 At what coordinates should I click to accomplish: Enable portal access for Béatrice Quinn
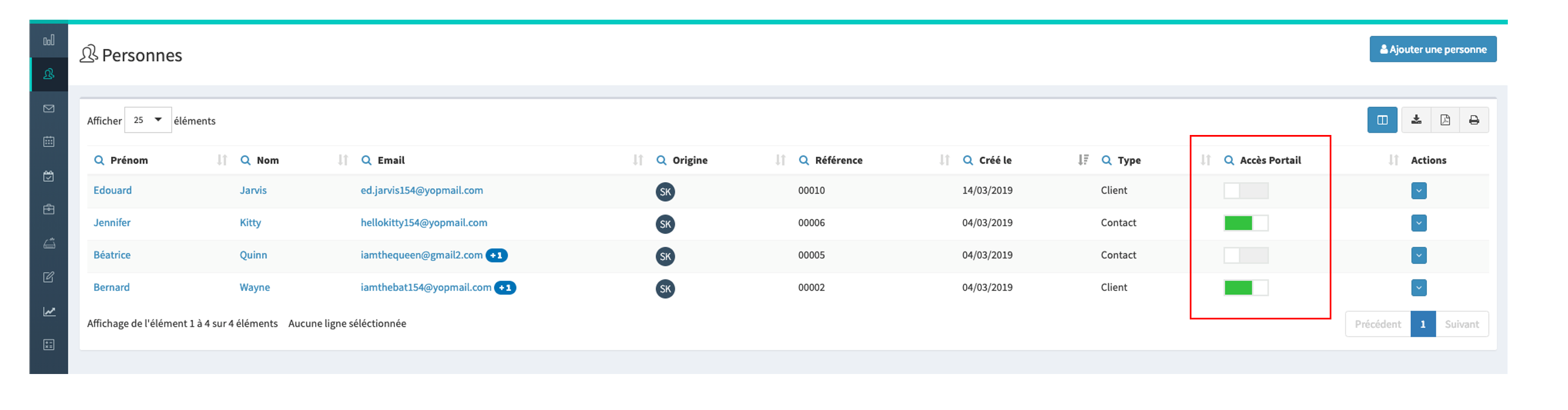(x=1246, y=255)
